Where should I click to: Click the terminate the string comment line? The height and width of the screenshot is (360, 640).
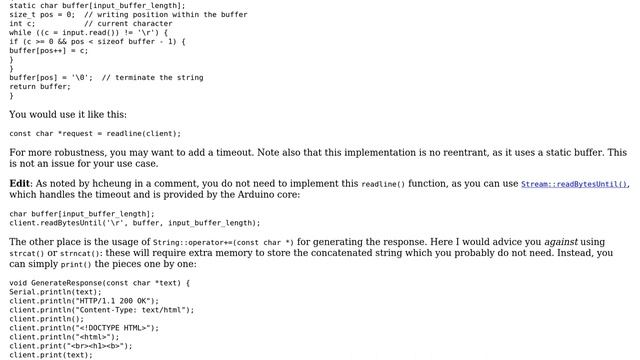coord(106,78)
